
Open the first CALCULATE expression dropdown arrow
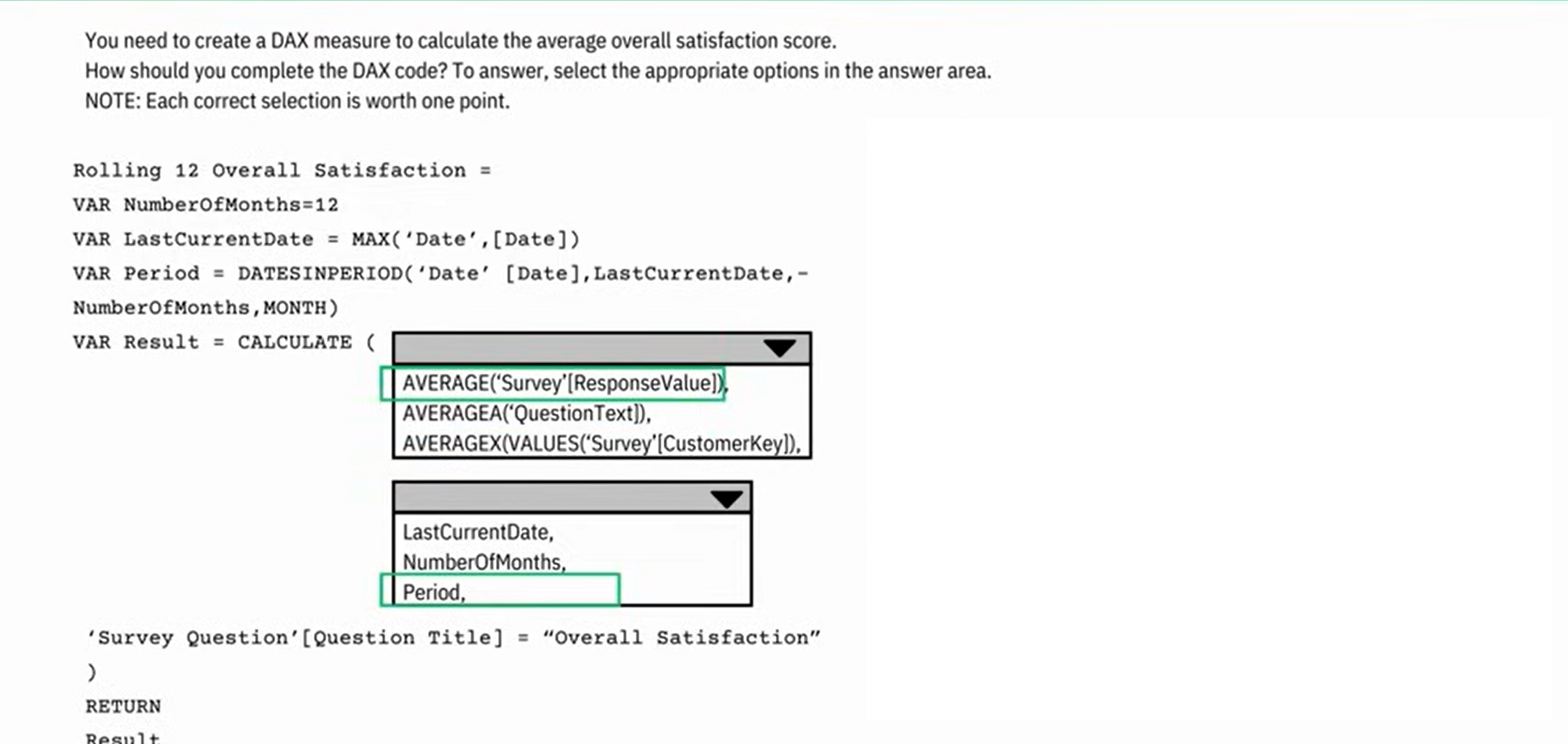pyautogui.click(x=780, y=349)
